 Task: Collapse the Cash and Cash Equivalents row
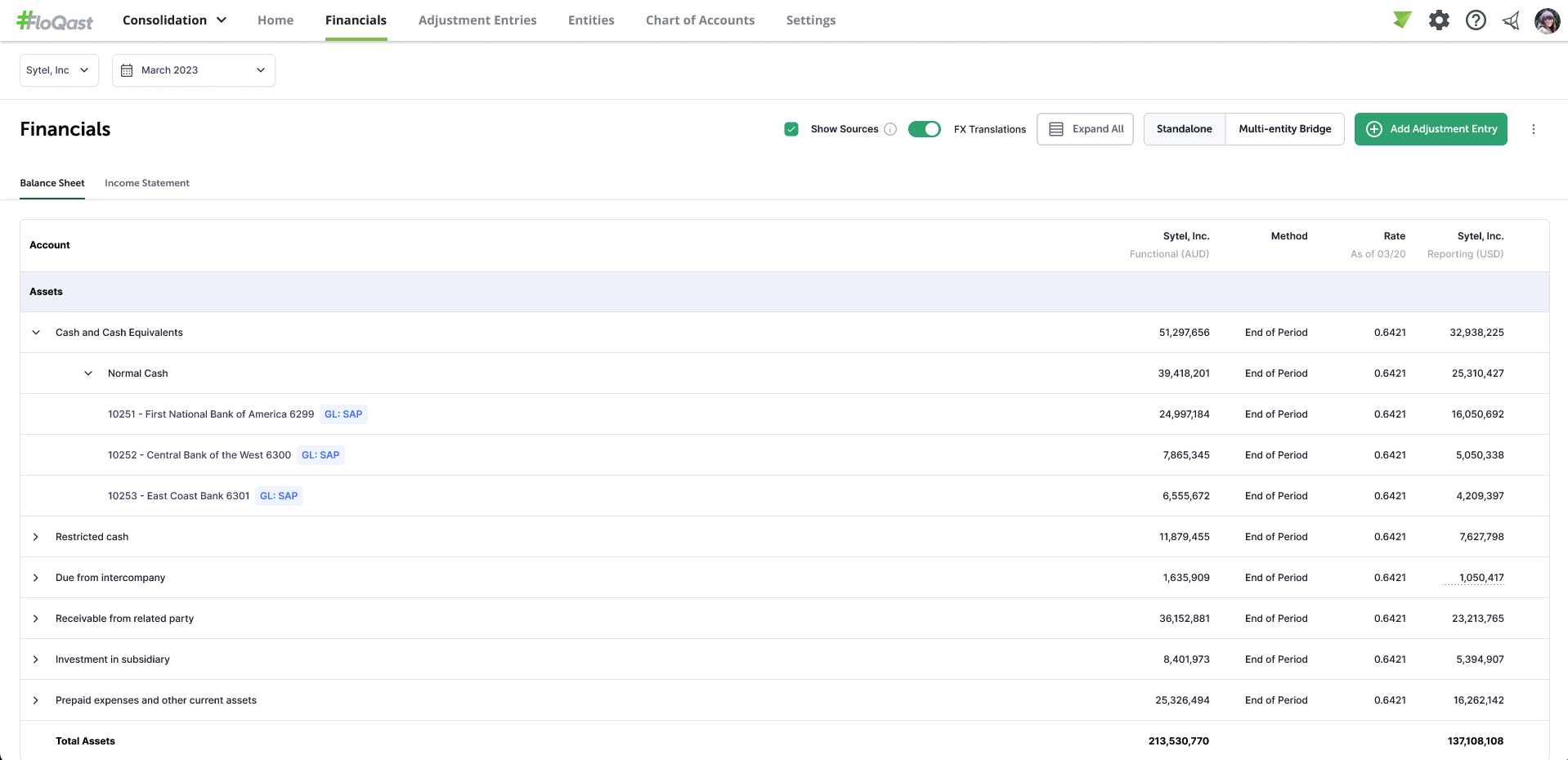[36, 333]
